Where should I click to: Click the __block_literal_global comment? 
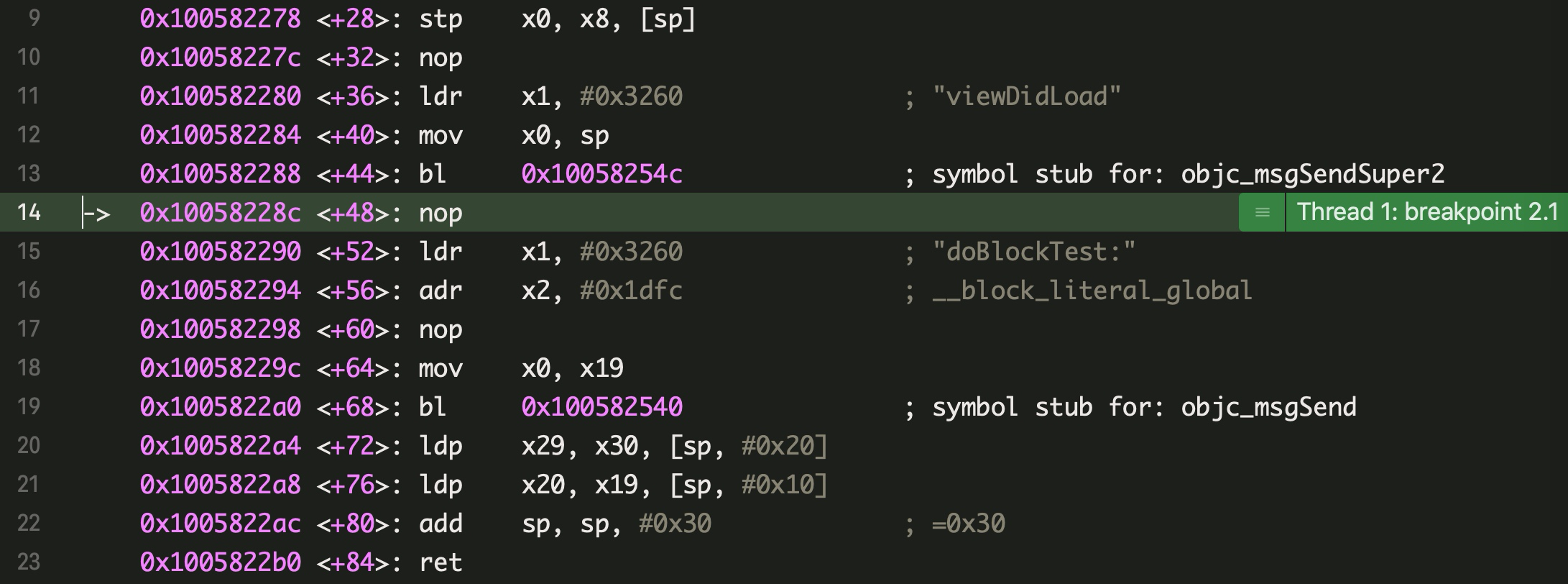[1092, 291]
